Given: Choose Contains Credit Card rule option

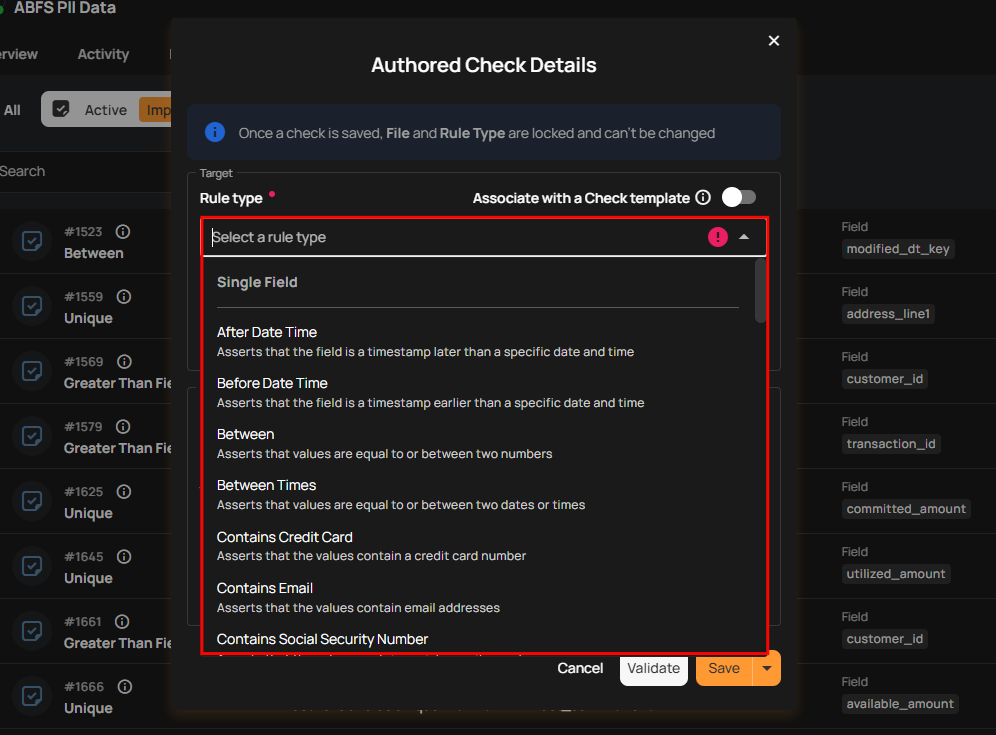Looking at the screenshot, I should coord(284,537).
